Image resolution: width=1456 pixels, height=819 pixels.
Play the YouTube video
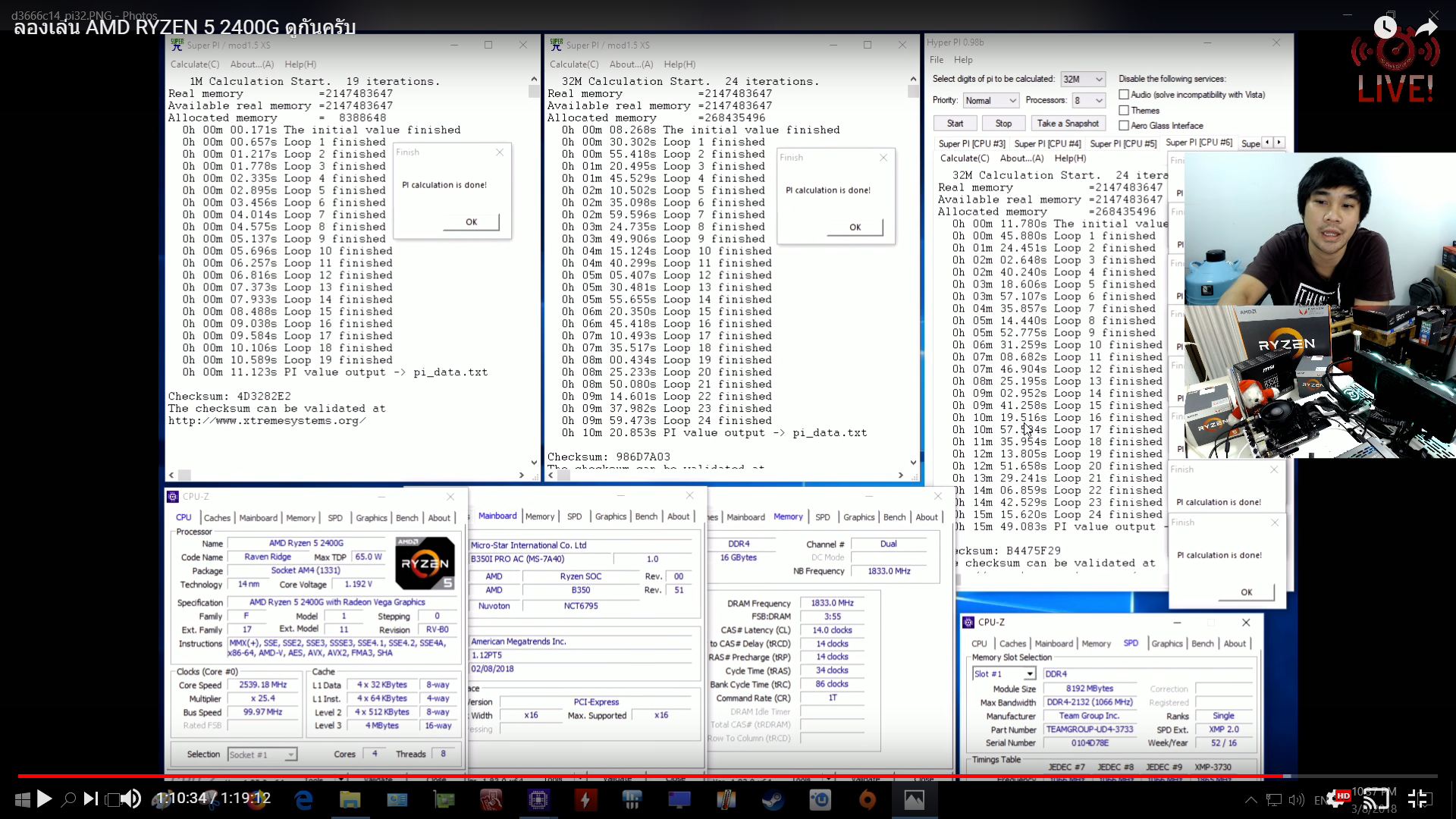pyautogui.click(x=44, y=799)
